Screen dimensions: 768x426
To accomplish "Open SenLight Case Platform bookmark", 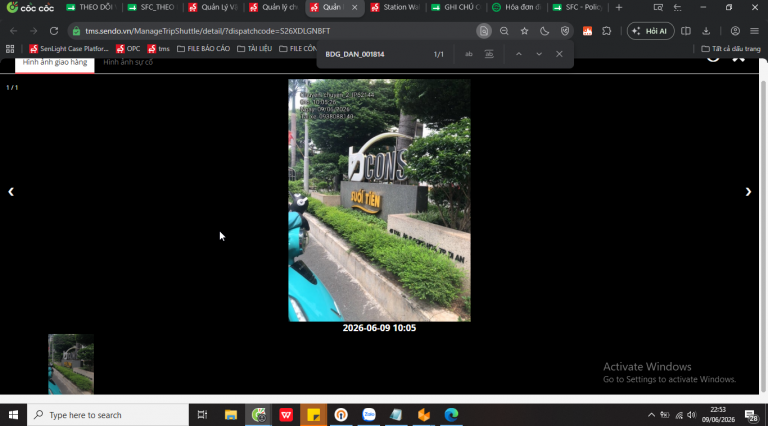I will 69,48.
